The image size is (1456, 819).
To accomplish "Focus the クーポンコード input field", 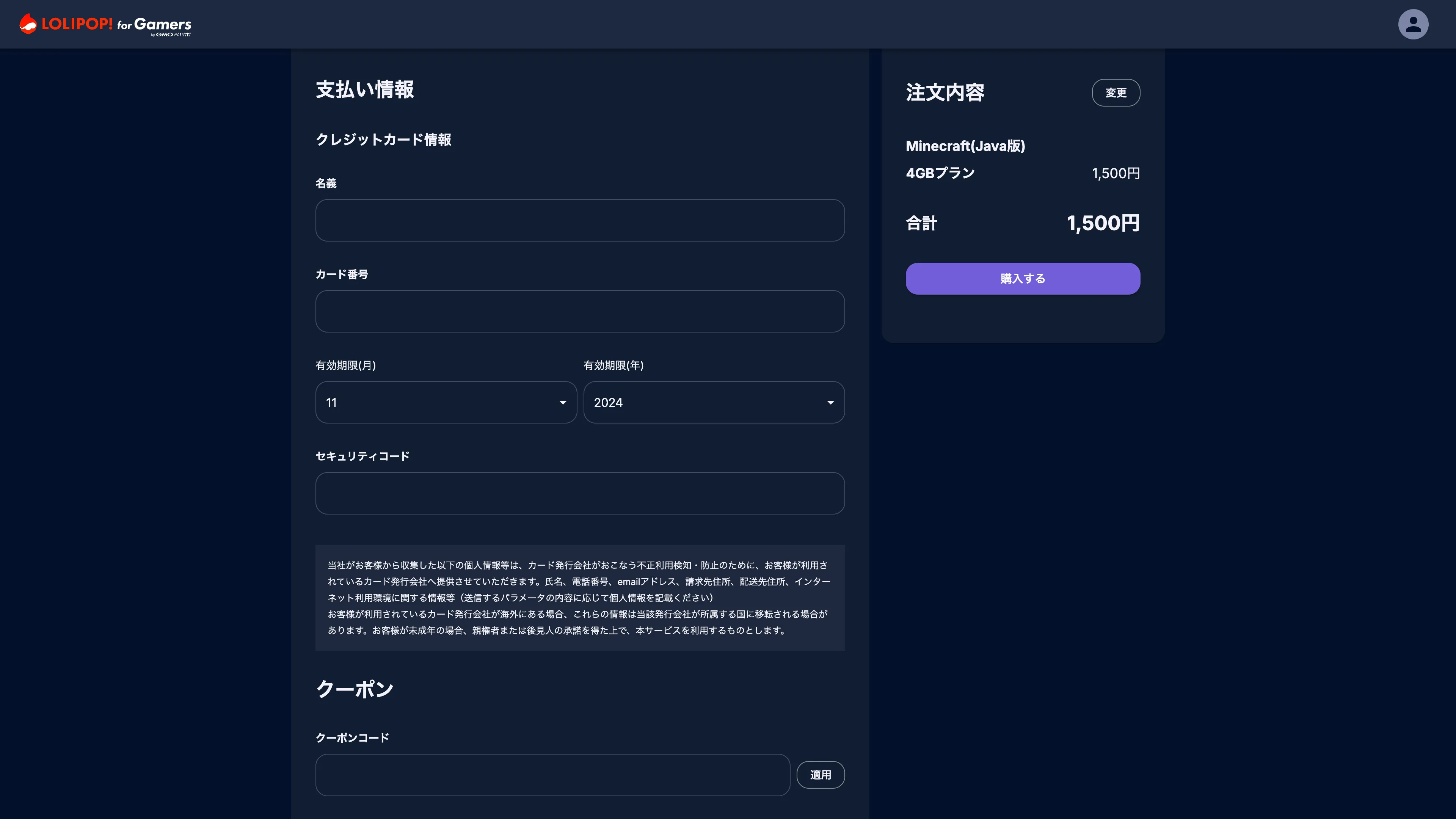I will [x=553, y=775].
